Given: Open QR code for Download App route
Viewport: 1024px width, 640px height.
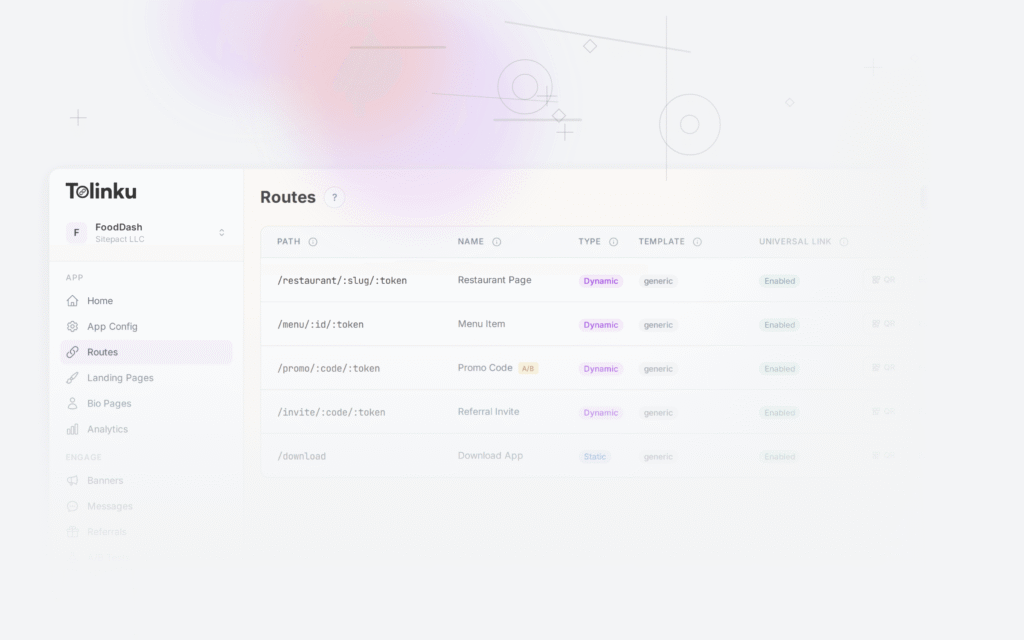Looking at the screenshot, I should coord(883,455).
